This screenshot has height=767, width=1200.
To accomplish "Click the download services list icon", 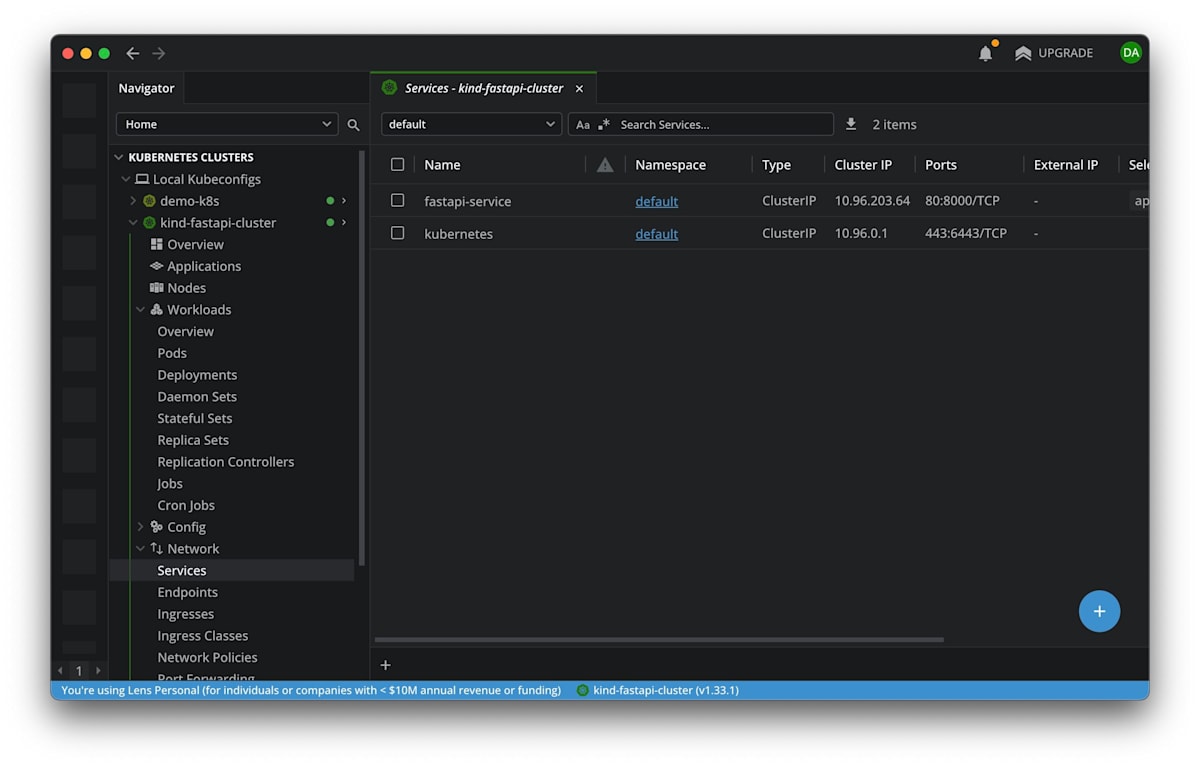I will 851,124.
